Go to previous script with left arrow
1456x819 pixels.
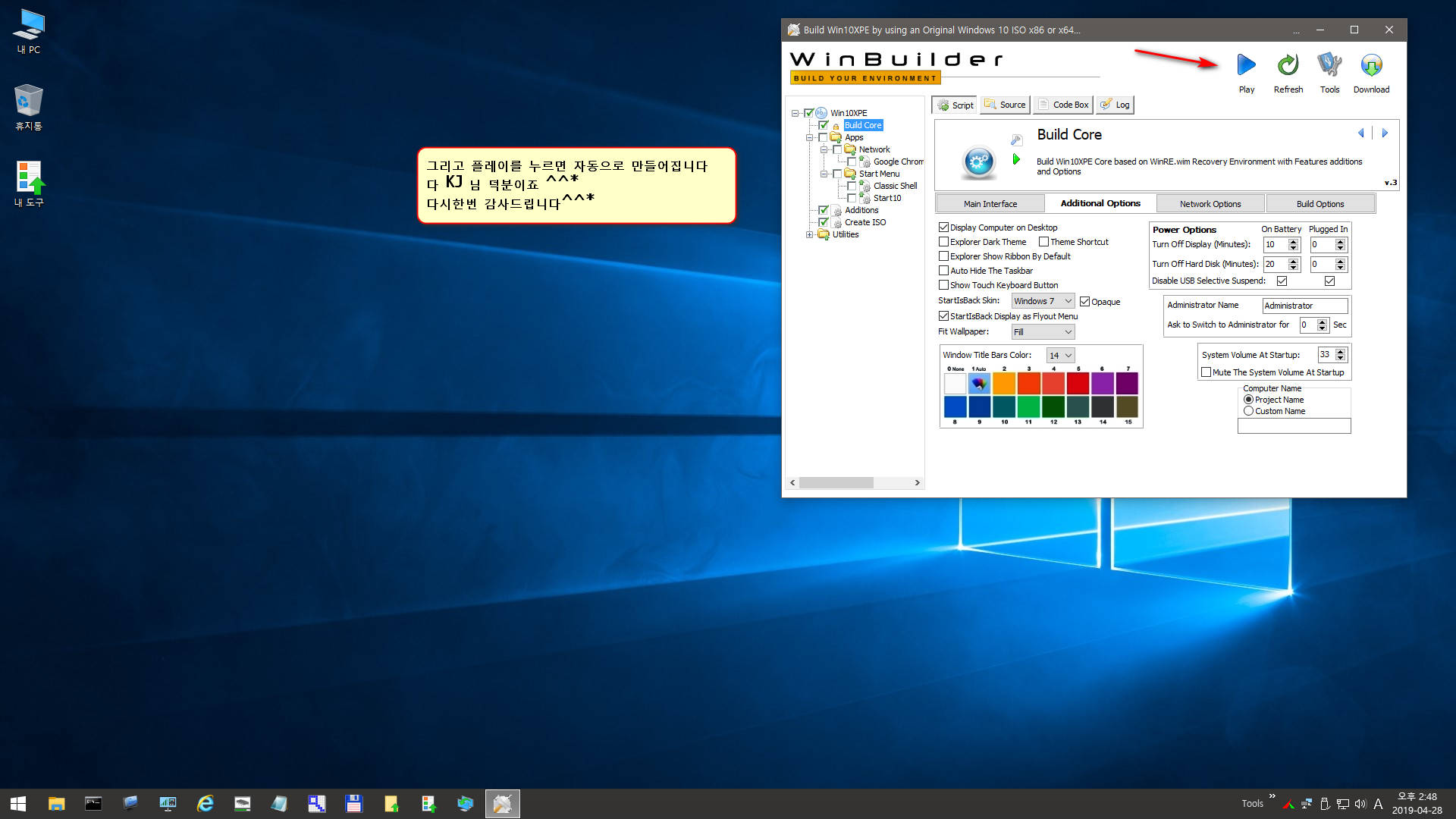tap(1361, 133)
